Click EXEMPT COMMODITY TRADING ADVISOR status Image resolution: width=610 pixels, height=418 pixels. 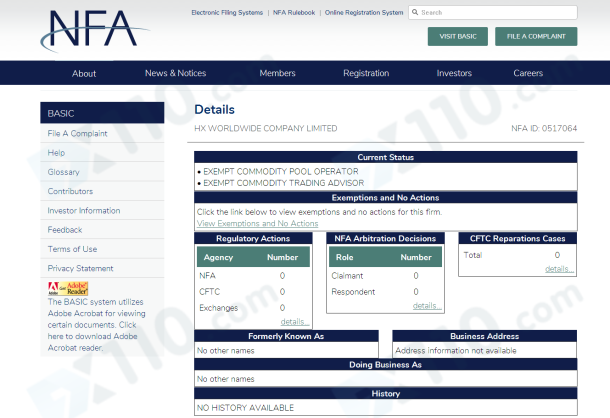pos(284,183)
